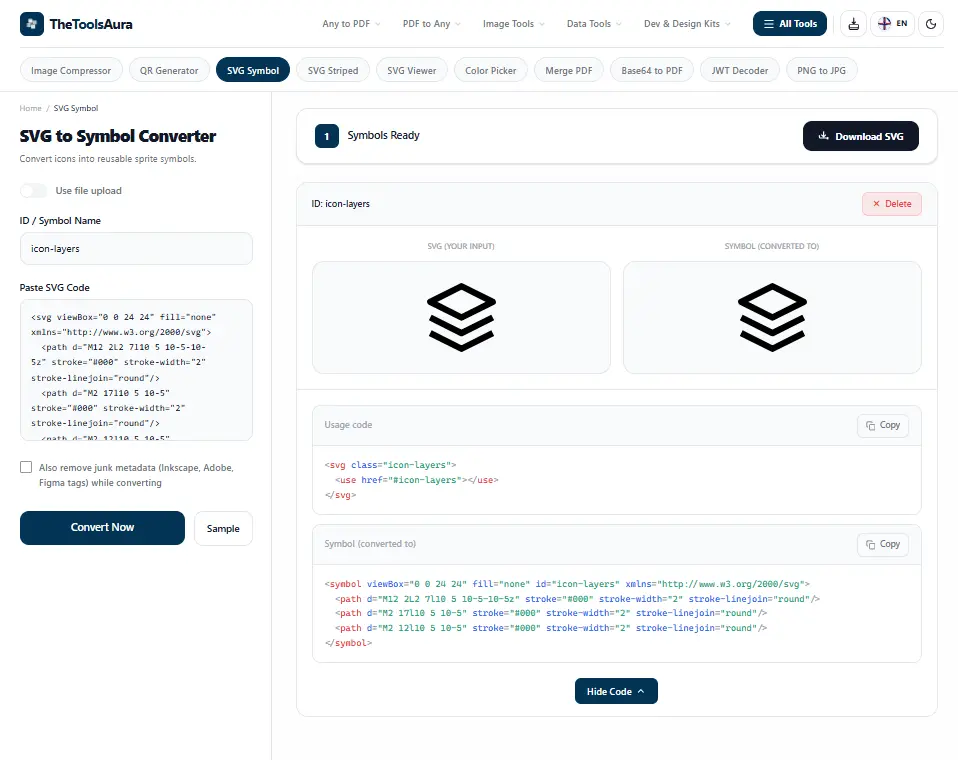Screen dimensions: 958x760
Task: Click the converted symbol layers preview
Action: tap(772, 317)
